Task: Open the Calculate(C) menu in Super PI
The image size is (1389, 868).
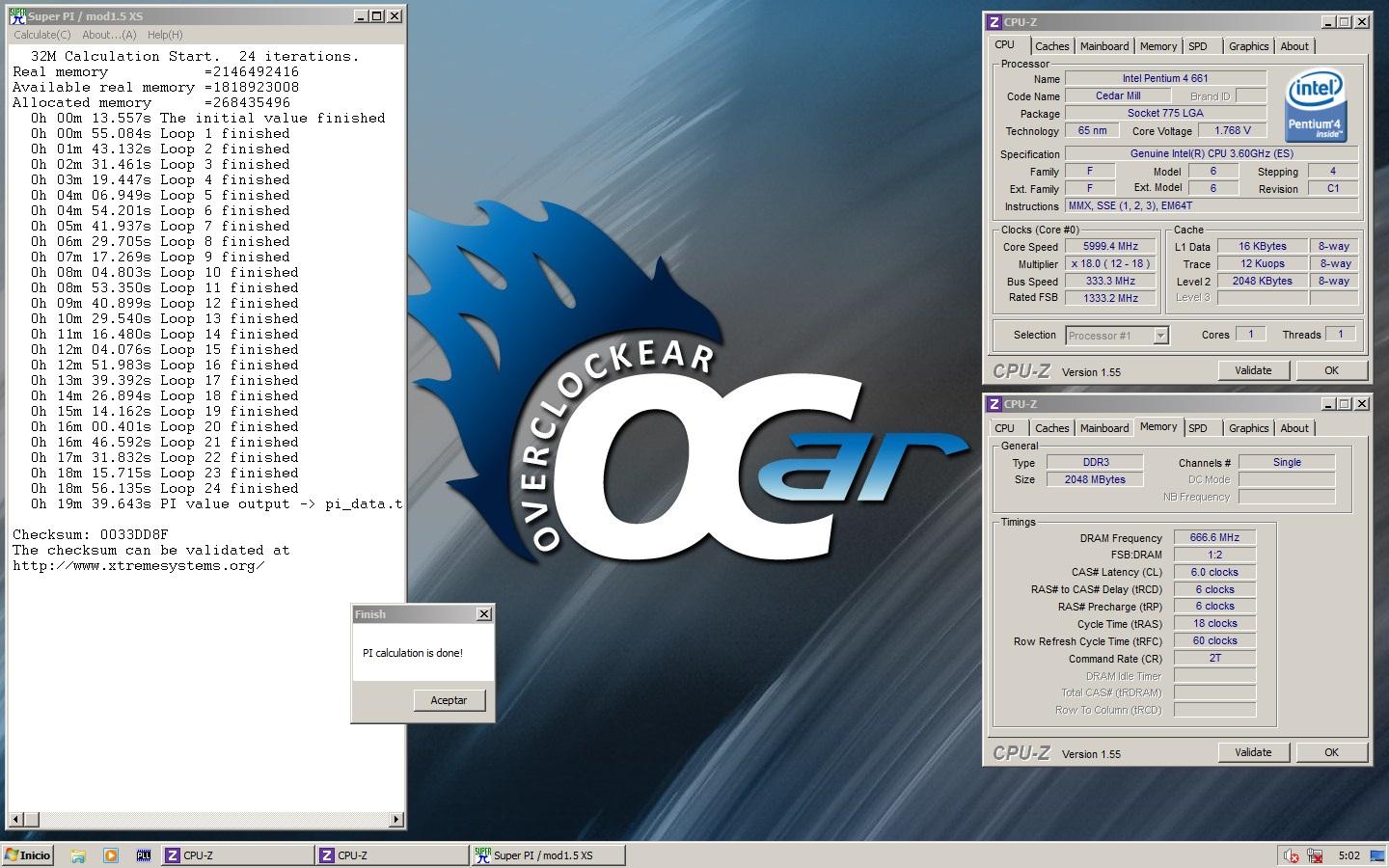Action: tap(41, 35)
